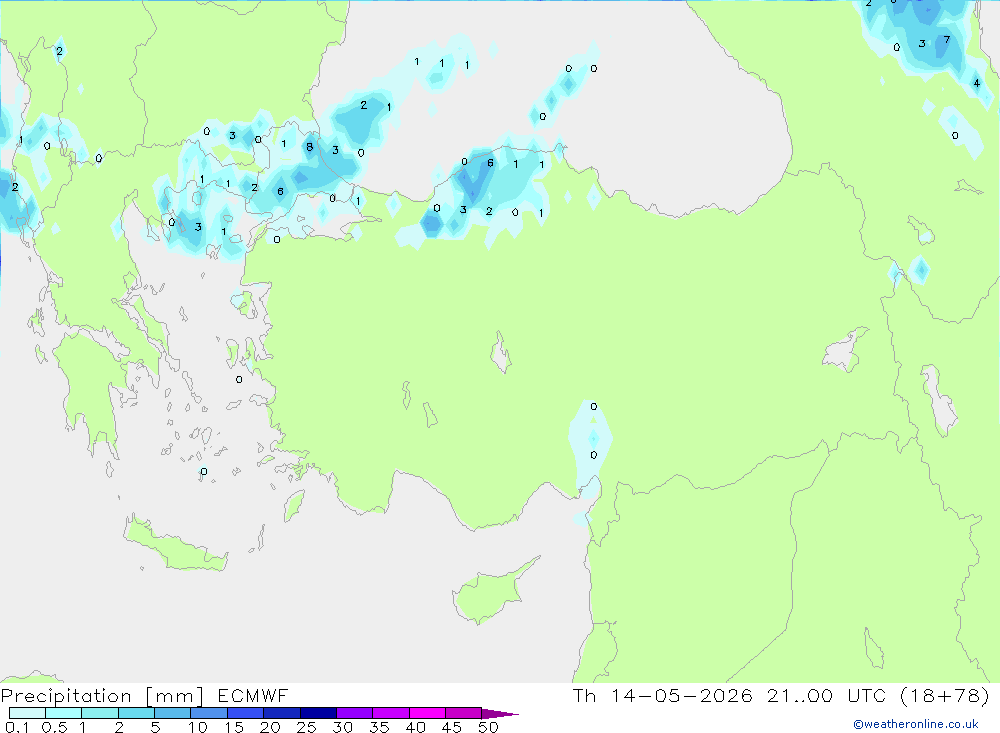Image resolution: width=1000 pixels, height=733 pixels.
Task: Click the island of Crete on the map
Action: tap(173, 544)
